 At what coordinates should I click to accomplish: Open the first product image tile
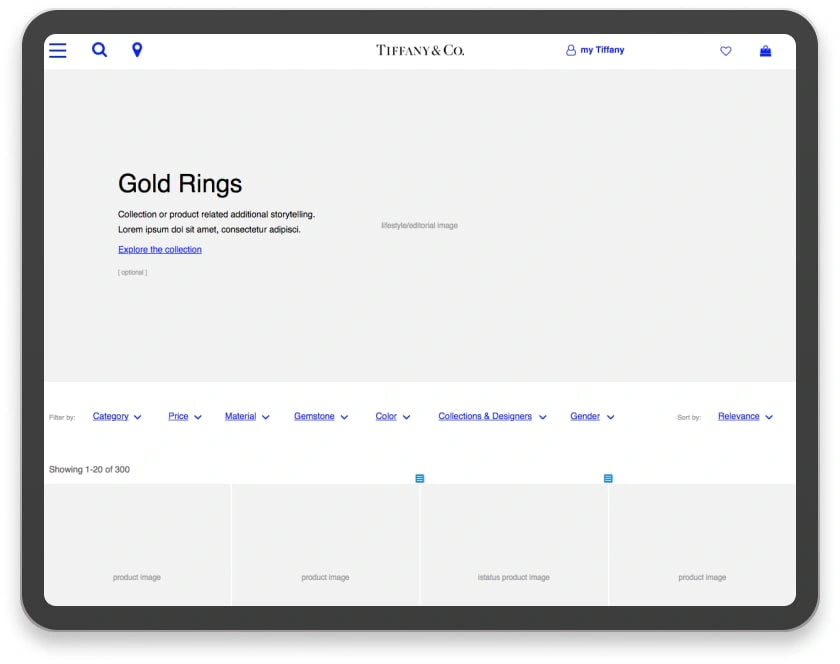(x=137, y=544)
